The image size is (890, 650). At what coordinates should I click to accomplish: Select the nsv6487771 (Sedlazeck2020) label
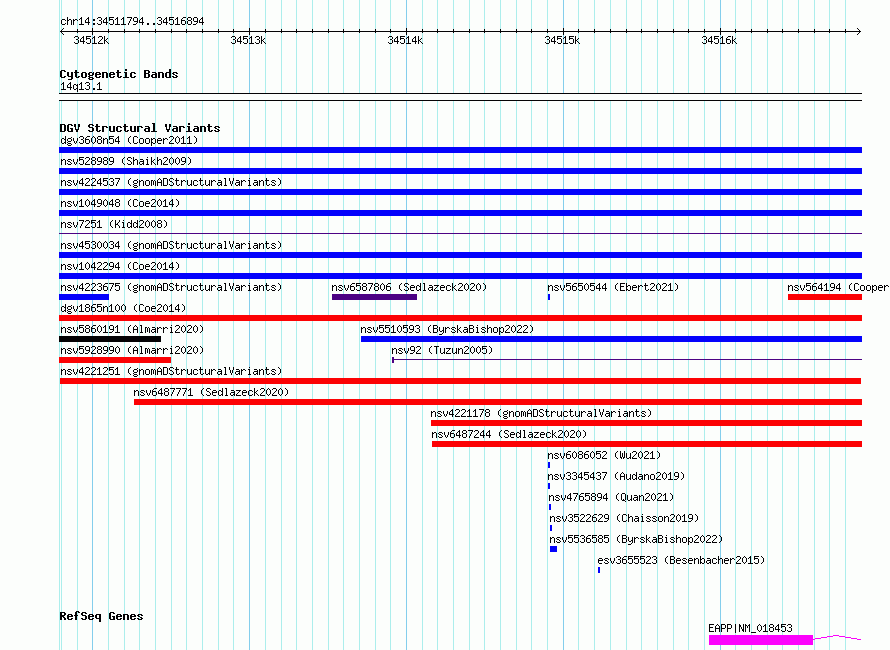[x=211, y=392]
